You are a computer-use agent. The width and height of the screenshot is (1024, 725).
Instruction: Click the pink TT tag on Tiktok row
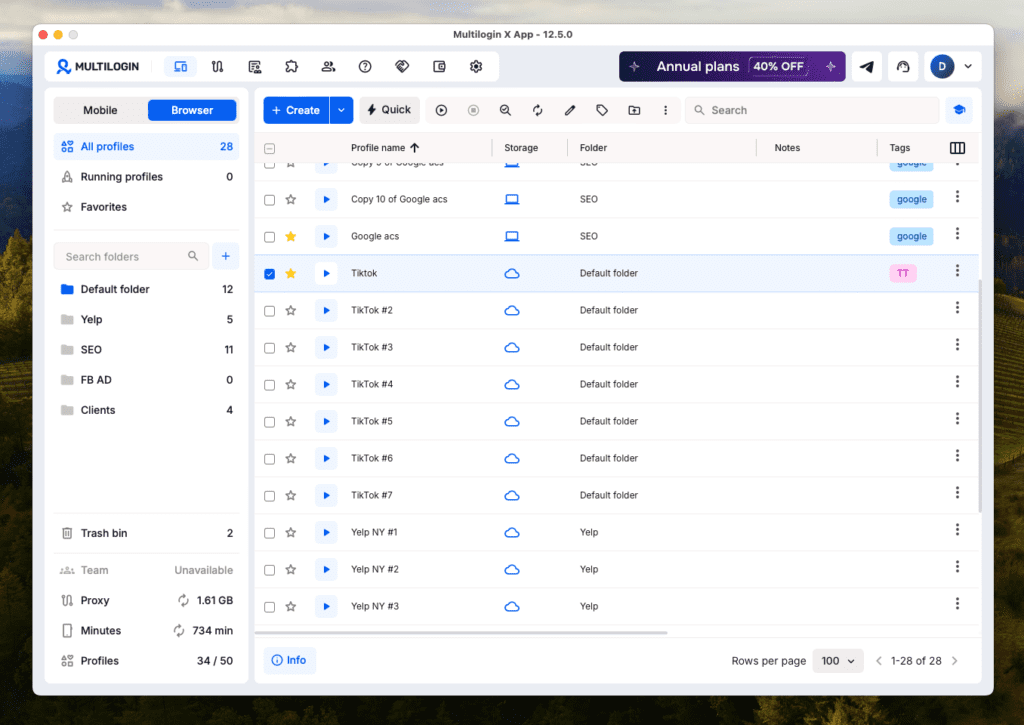tap(903, 273)
